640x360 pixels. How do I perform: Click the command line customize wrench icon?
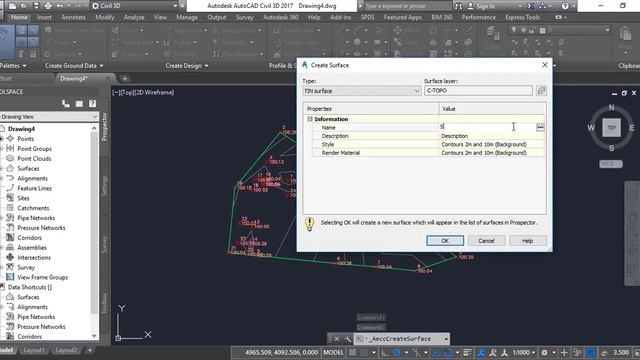click(x=347, y=339)
